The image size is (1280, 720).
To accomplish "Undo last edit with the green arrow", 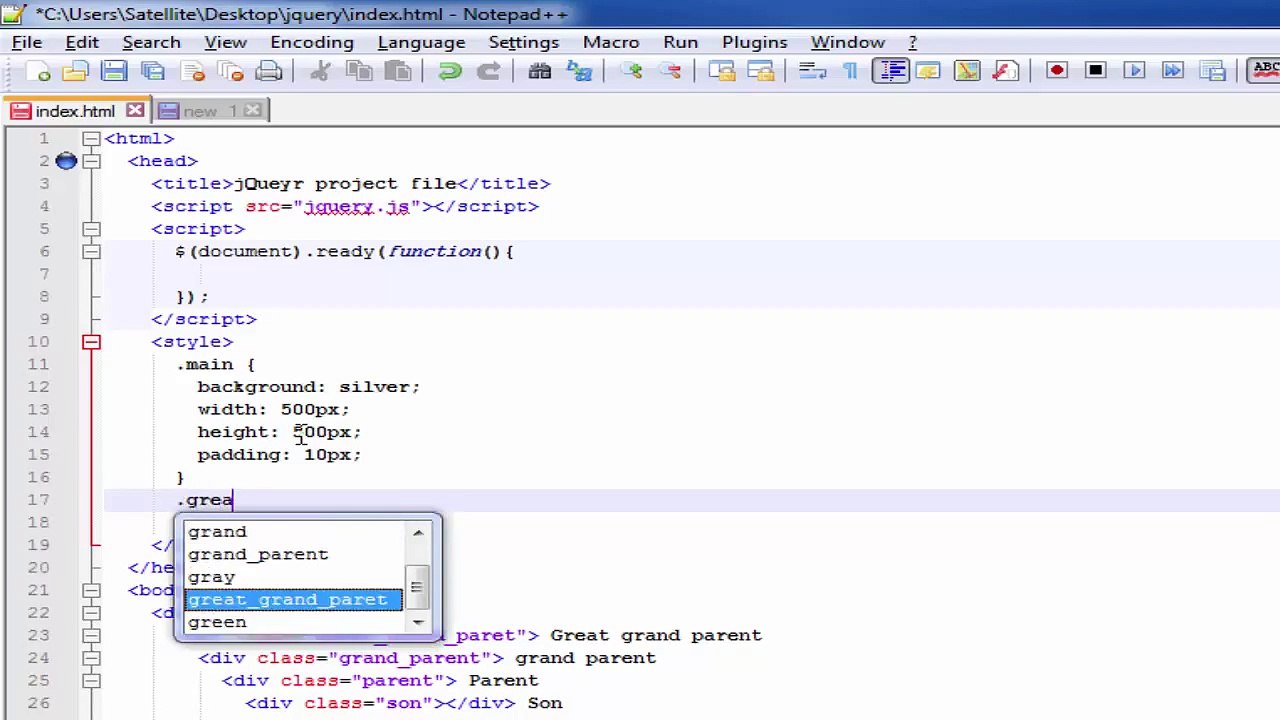I will coord(449,71).
